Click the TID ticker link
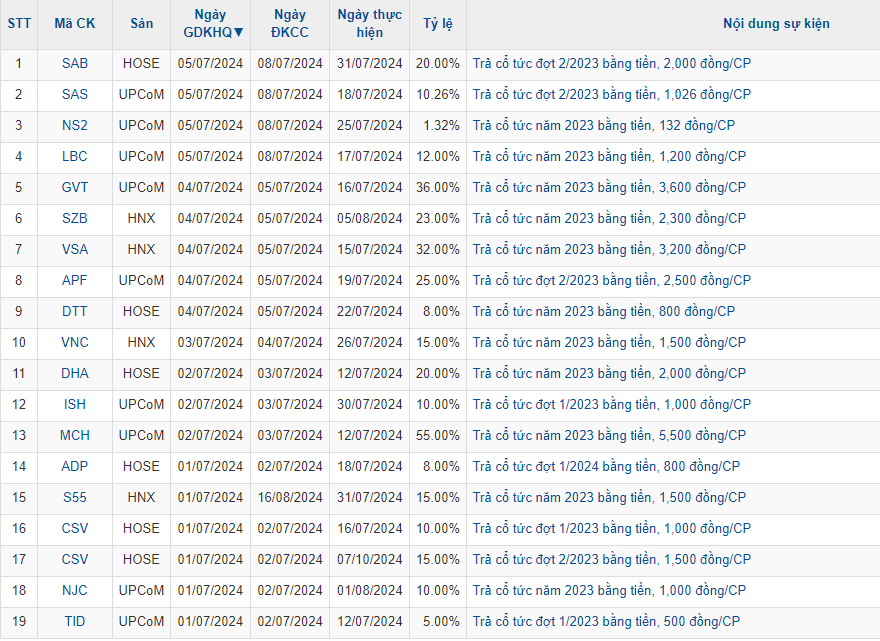The height and width of the screenshot is (641, 880). [x=74, y=621]
